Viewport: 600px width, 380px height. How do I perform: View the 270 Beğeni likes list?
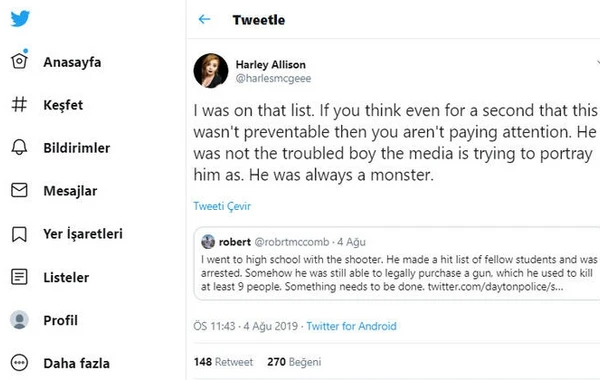pos(294,362)
